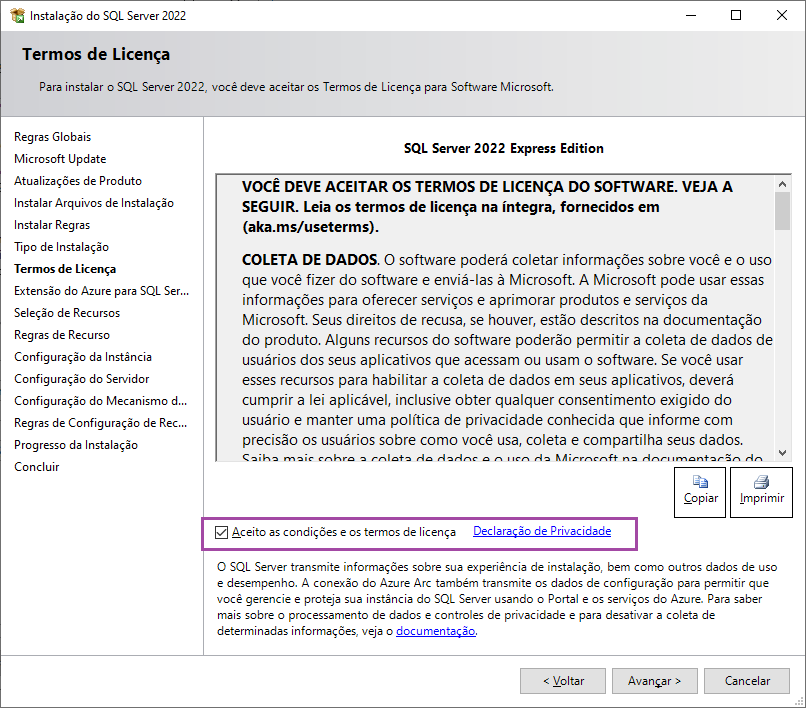The width and height of the screenshot is (809, 710).
Task: Select the Seleção de Recursos step
Action: click(67, 314)
